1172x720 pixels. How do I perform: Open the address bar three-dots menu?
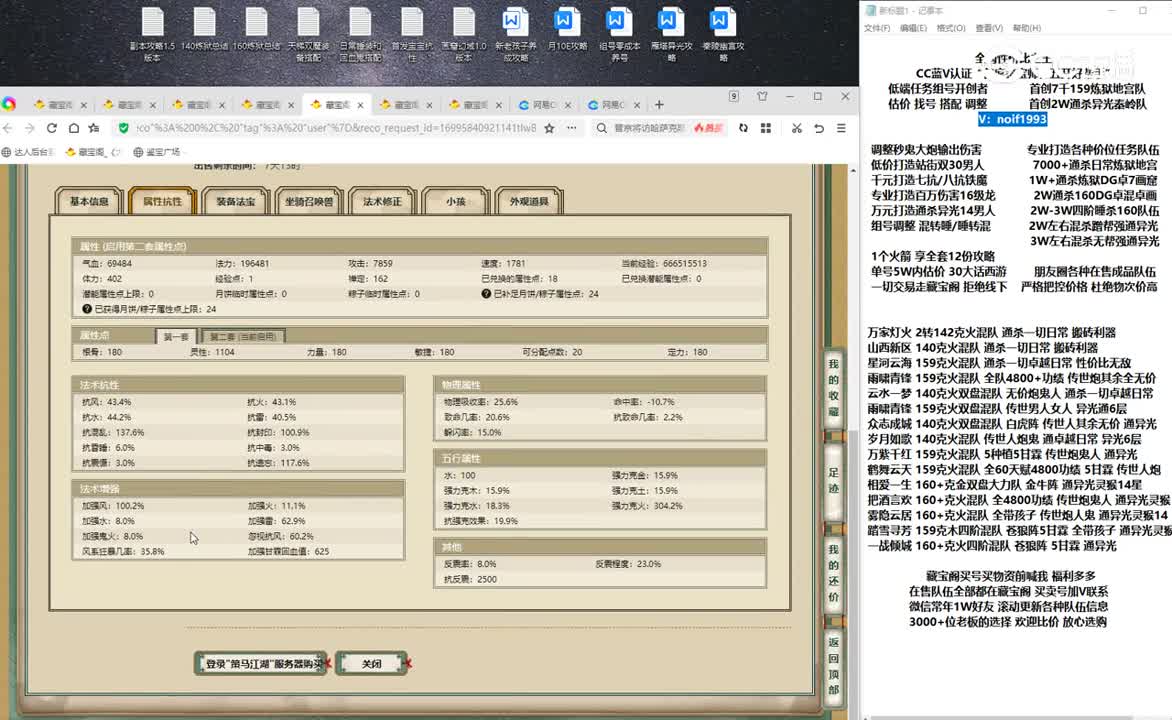[571, 128]
